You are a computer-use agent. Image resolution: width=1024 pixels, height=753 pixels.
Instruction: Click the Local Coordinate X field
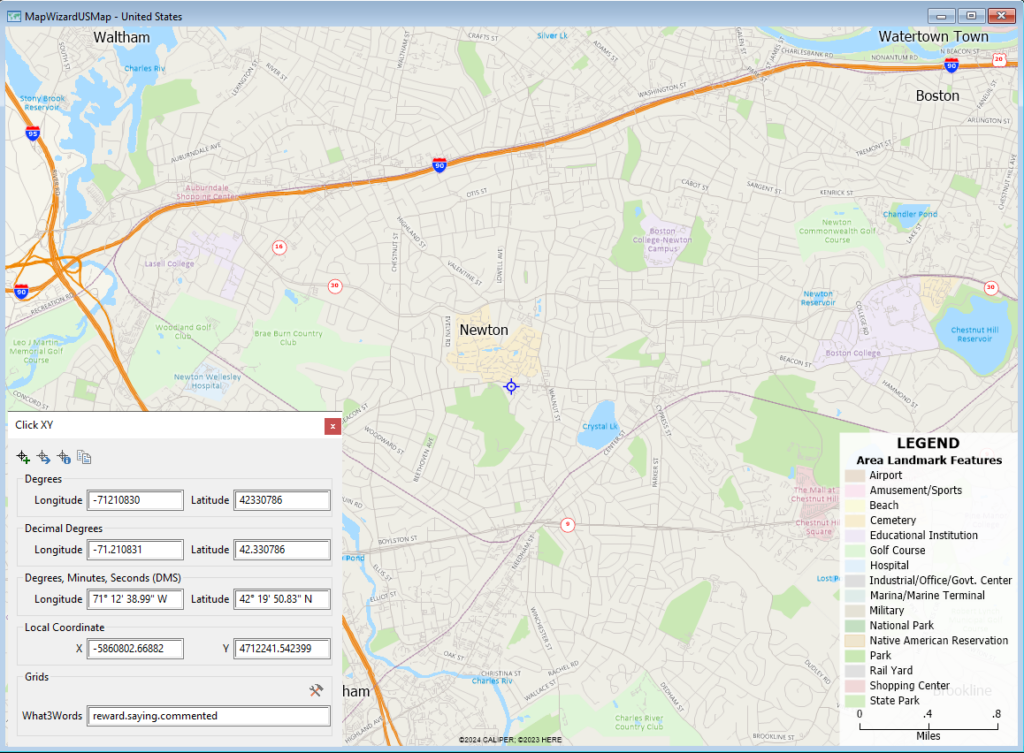135,648
